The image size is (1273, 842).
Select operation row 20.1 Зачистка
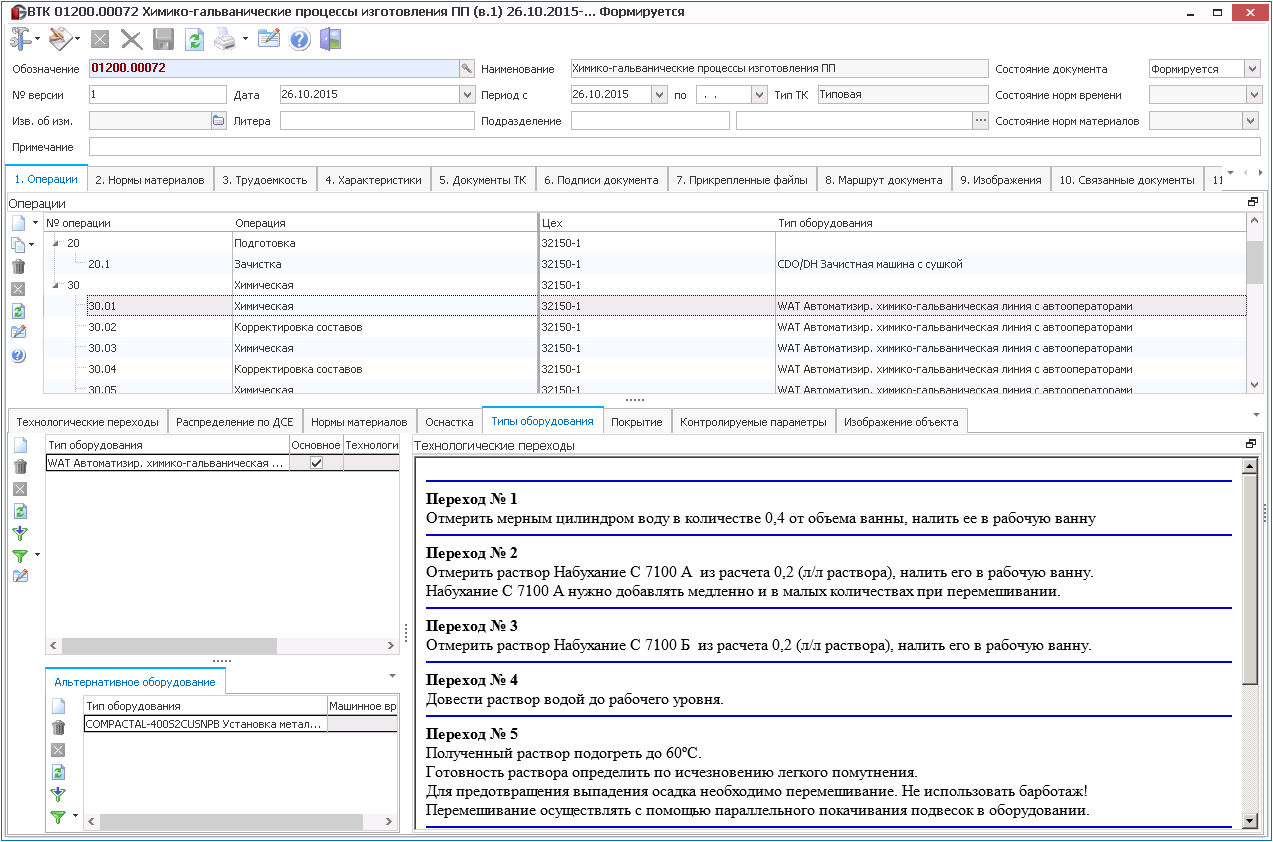point(646,264)
